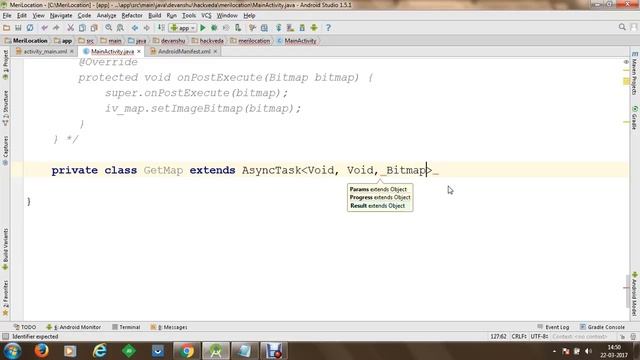
Task: Select the java breadcrumb folder
Action: click(137, 41)
